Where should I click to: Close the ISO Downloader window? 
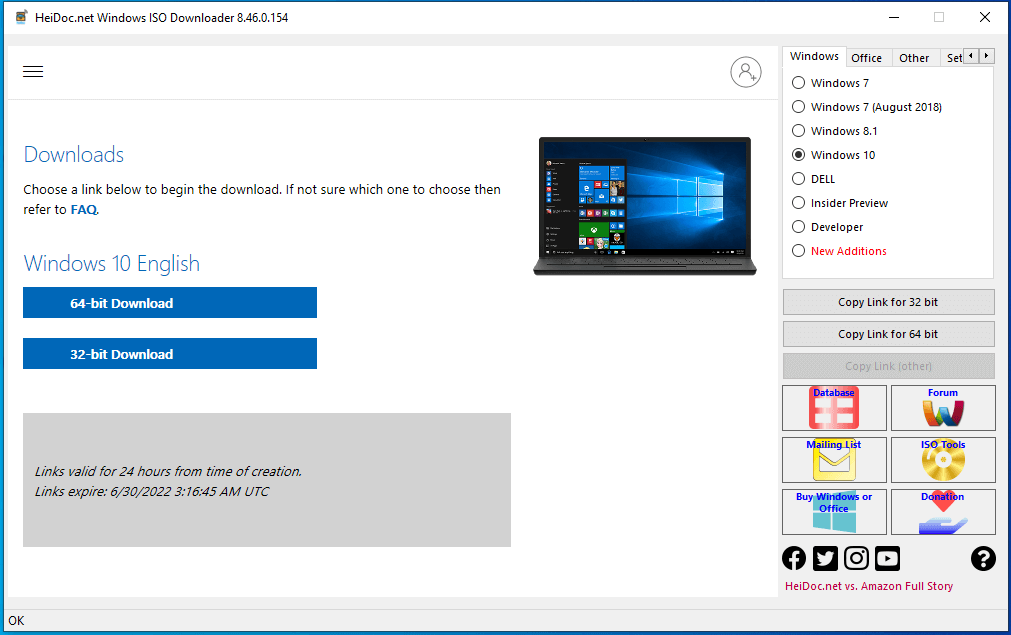coord(985,17)
